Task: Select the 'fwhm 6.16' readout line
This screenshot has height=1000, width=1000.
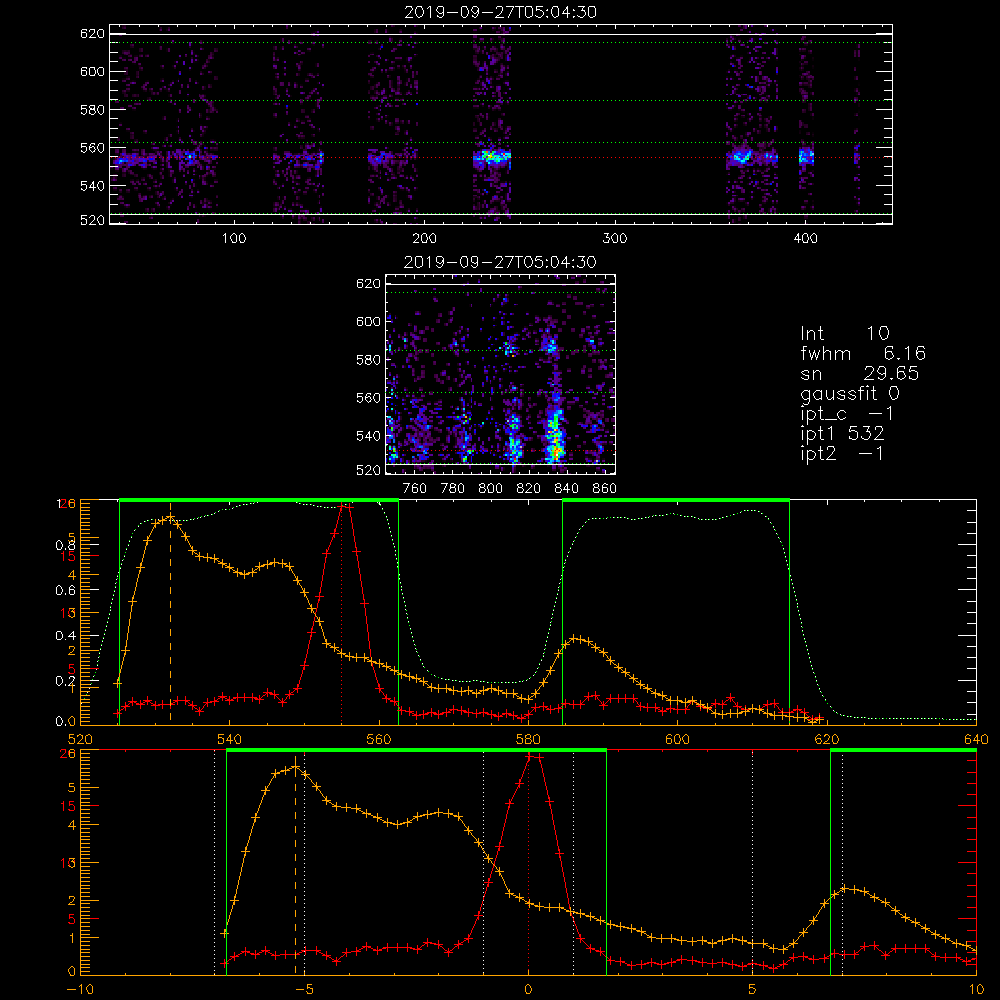Action: (x=863, y=353)
